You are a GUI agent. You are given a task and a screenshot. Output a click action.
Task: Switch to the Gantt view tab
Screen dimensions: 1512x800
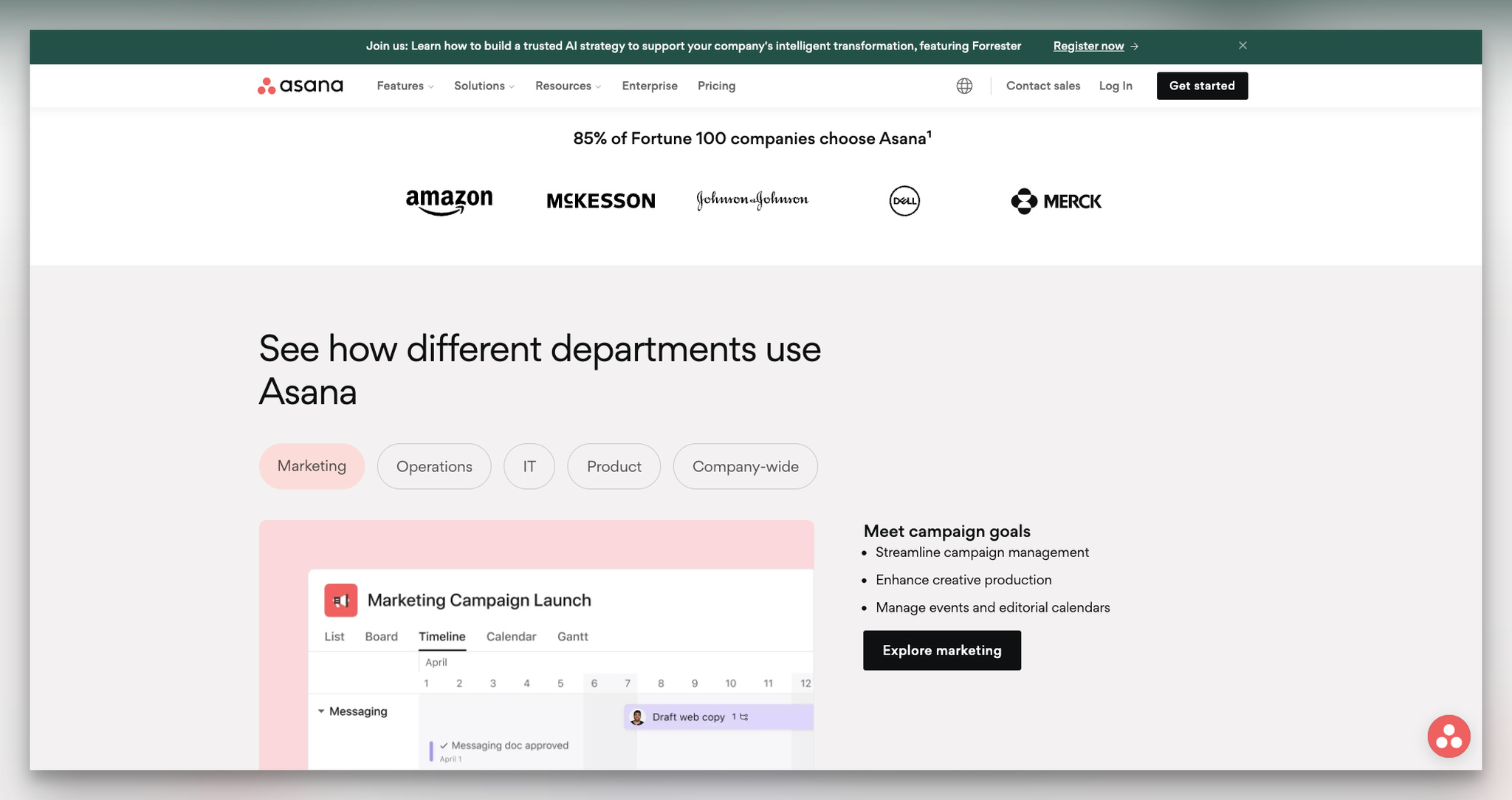(x=573, y=636)
